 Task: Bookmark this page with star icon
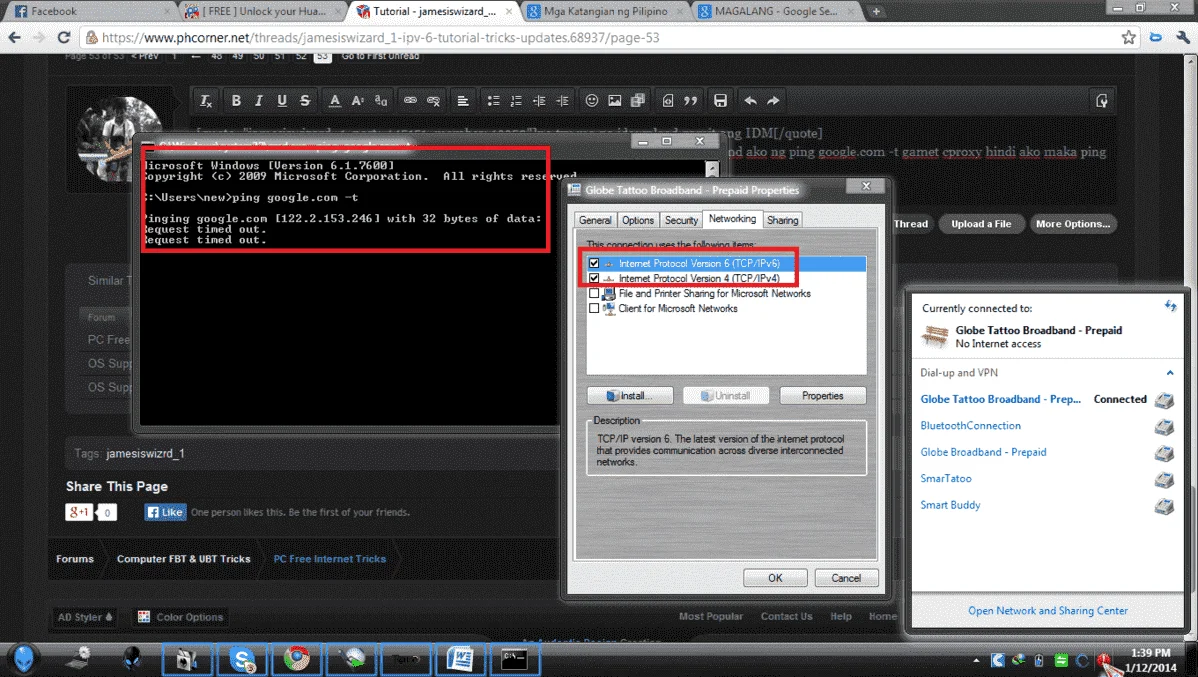1128,37
